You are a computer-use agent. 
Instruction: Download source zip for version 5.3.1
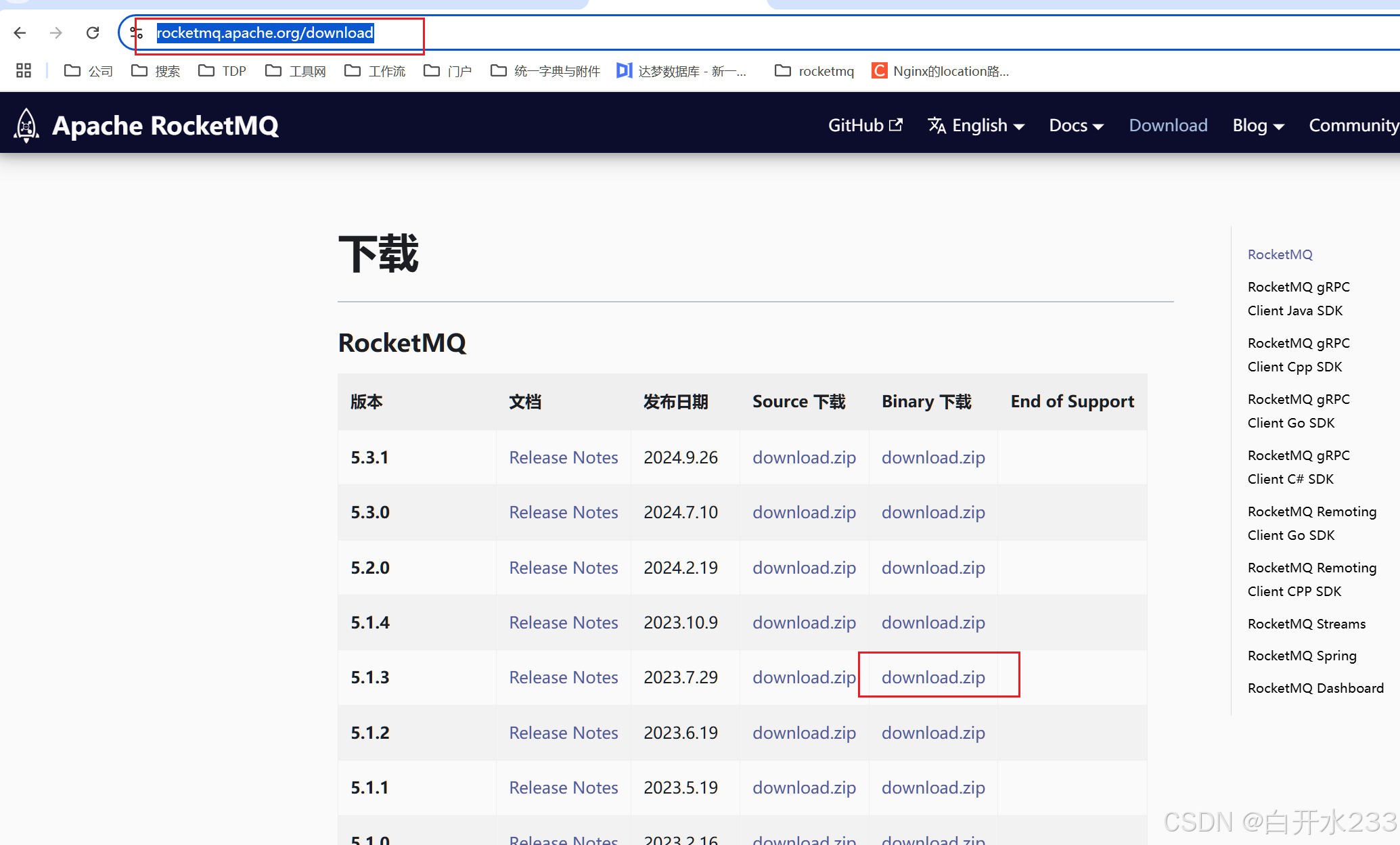804,457
